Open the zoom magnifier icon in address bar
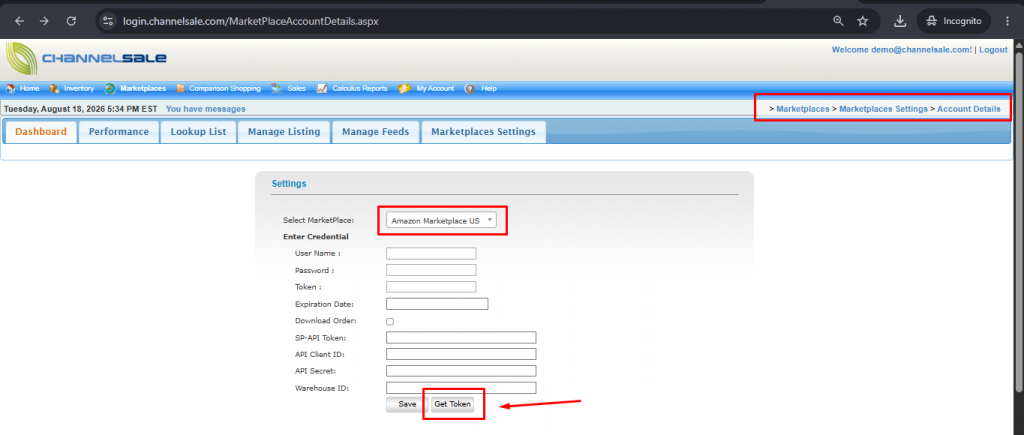 point(839,21)
